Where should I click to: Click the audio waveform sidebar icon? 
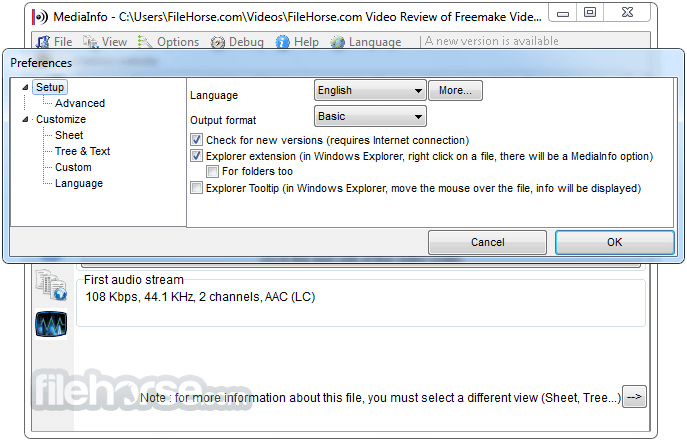[x=51, y=324]
